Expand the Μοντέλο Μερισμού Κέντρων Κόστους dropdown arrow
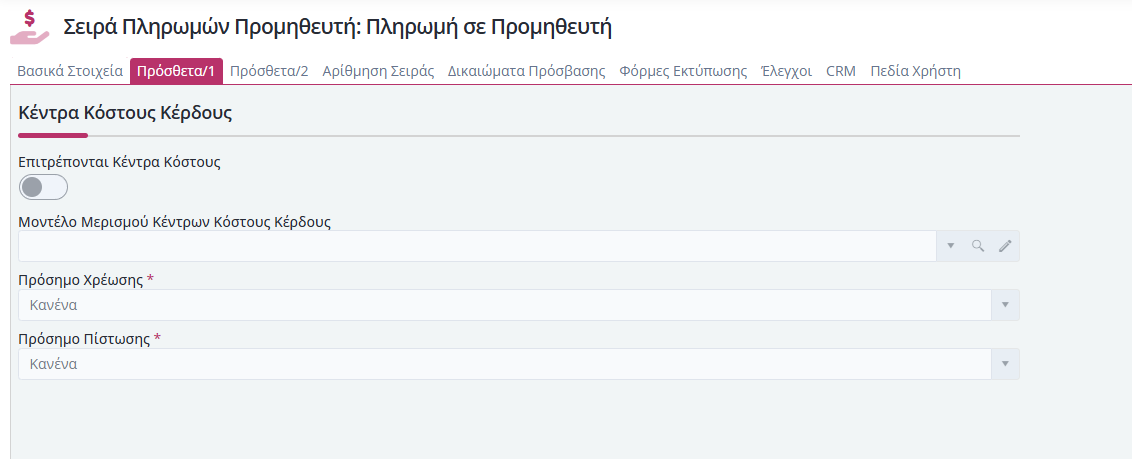1132x459 pixels. click(x=951, y=246)
